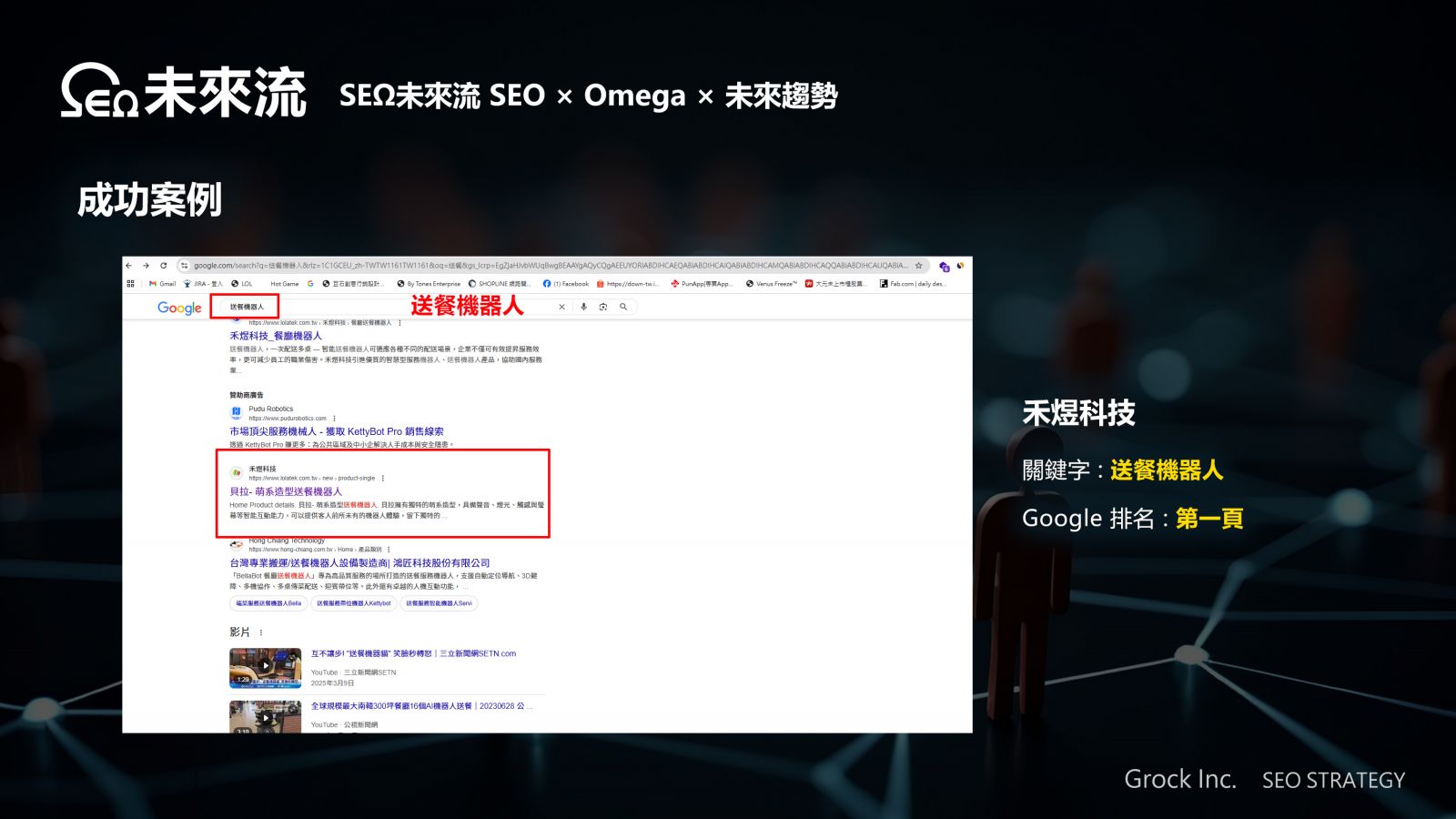Click the Google search URL in address bar

click(550, 266)
